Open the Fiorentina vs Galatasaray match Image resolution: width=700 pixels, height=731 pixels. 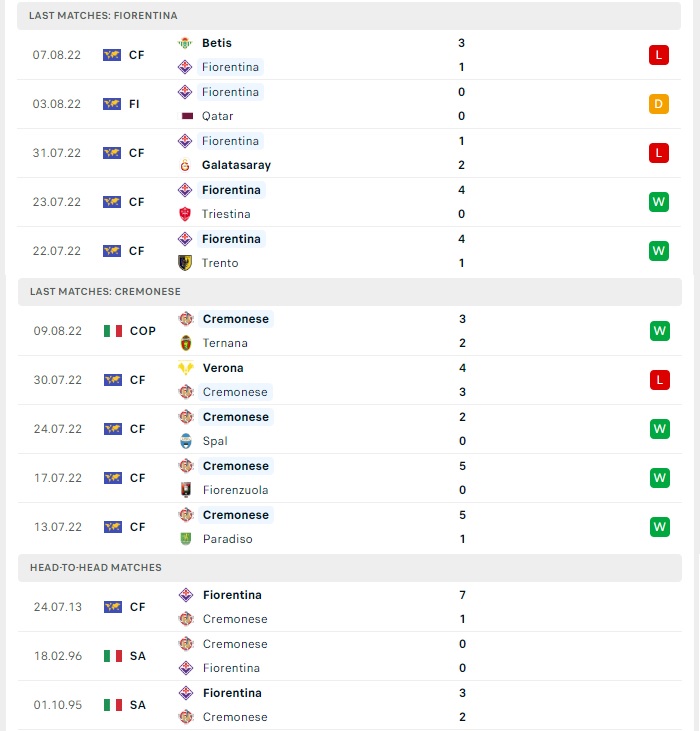click(x=349, y=153)
